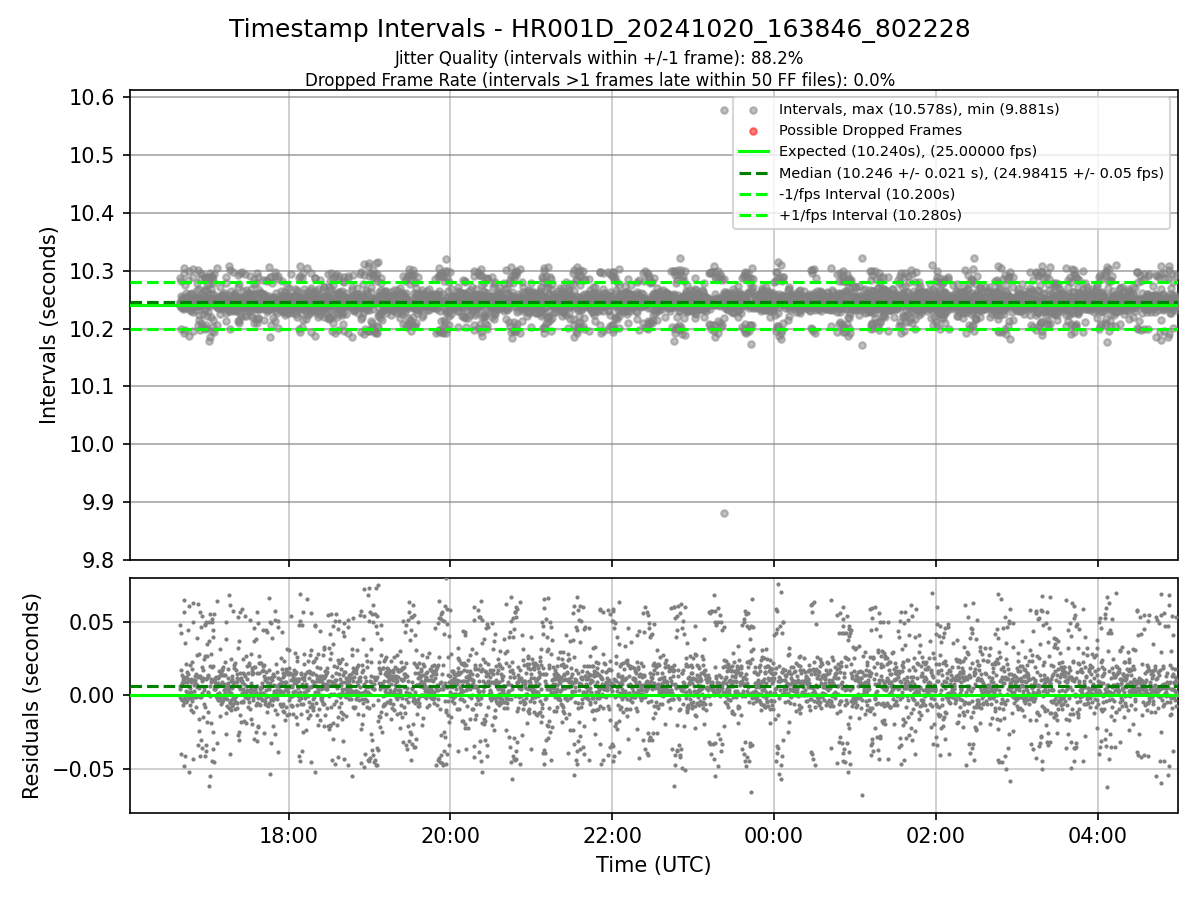Click the plot title 'Timestamp Intervals - HR001D_20241020_163846_802228'

tap(599, 29)
